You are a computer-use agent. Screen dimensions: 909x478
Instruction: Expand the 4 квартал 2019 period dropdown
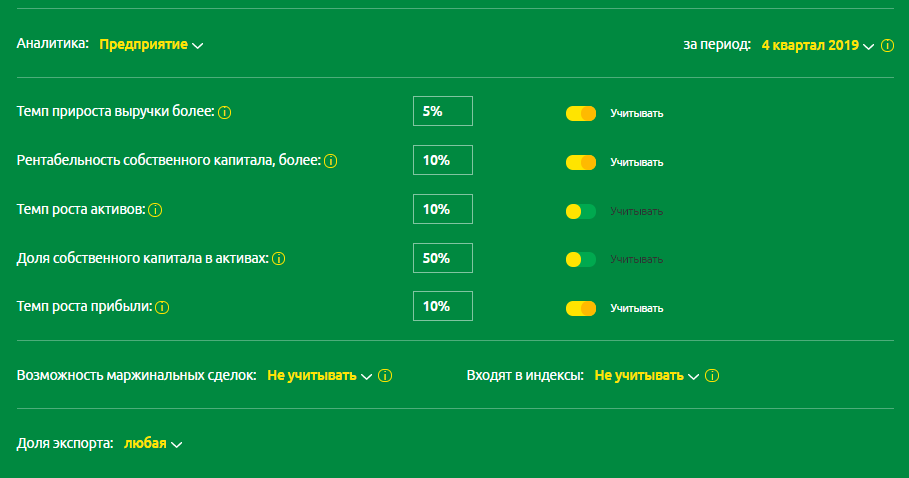tap(817, 46)
